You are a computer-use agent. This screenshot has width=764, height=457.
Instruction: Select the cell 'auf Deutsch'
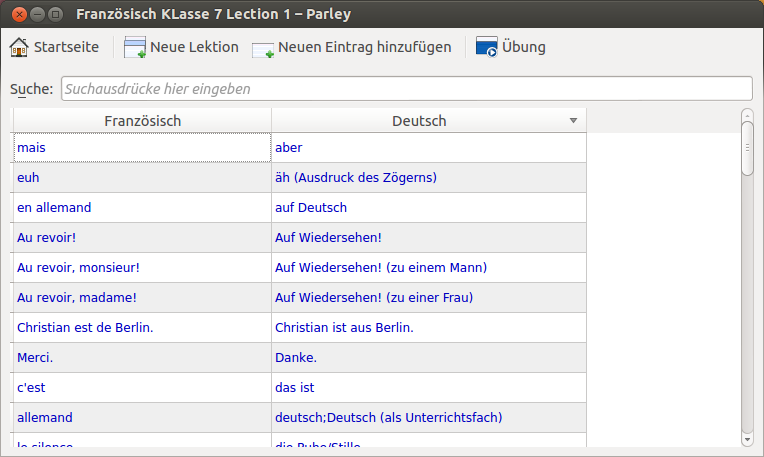pyautogui.click(x=429, y=208)
